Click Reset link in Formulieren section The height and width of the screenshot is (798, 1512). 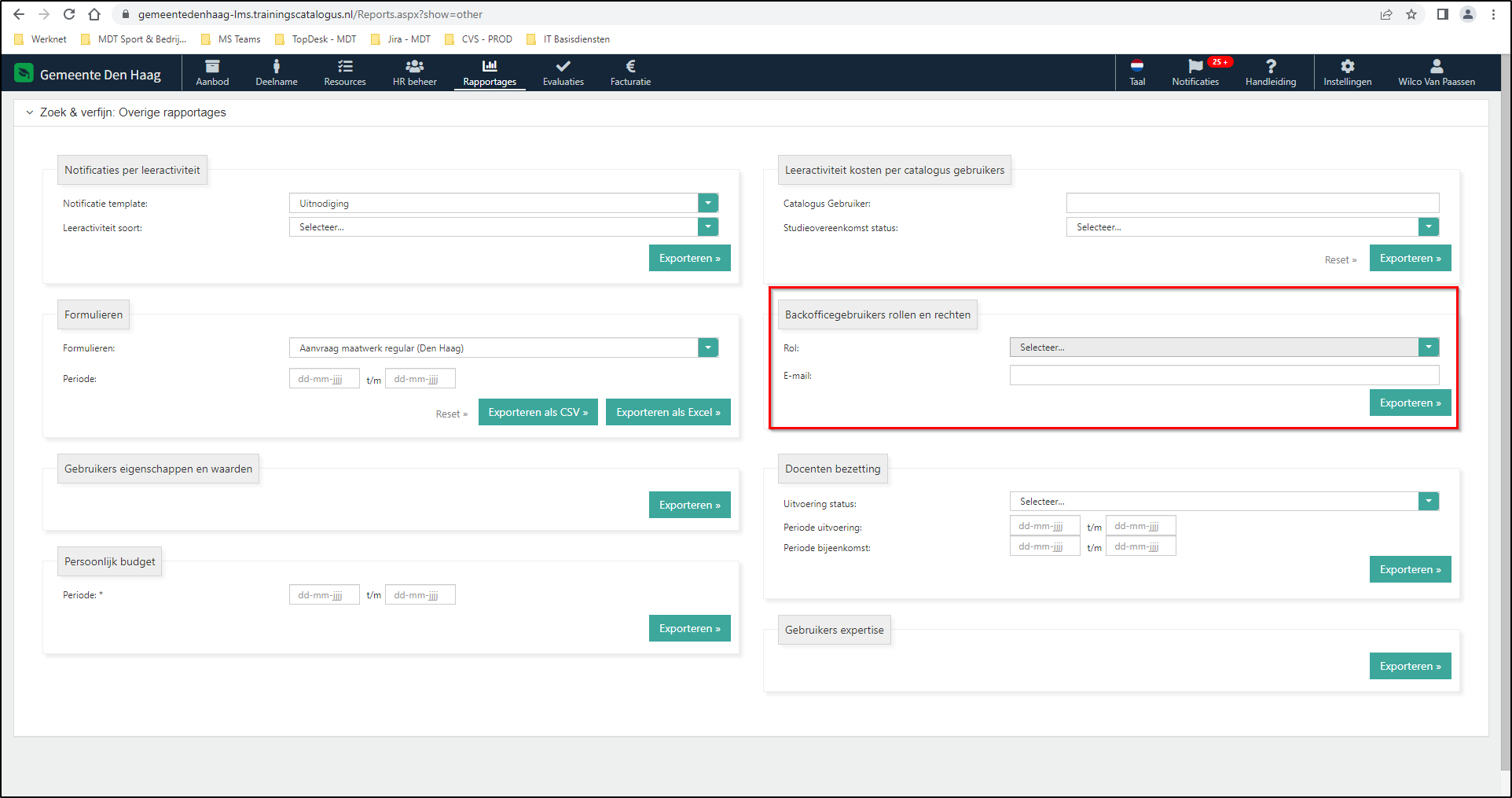(451, 414)
